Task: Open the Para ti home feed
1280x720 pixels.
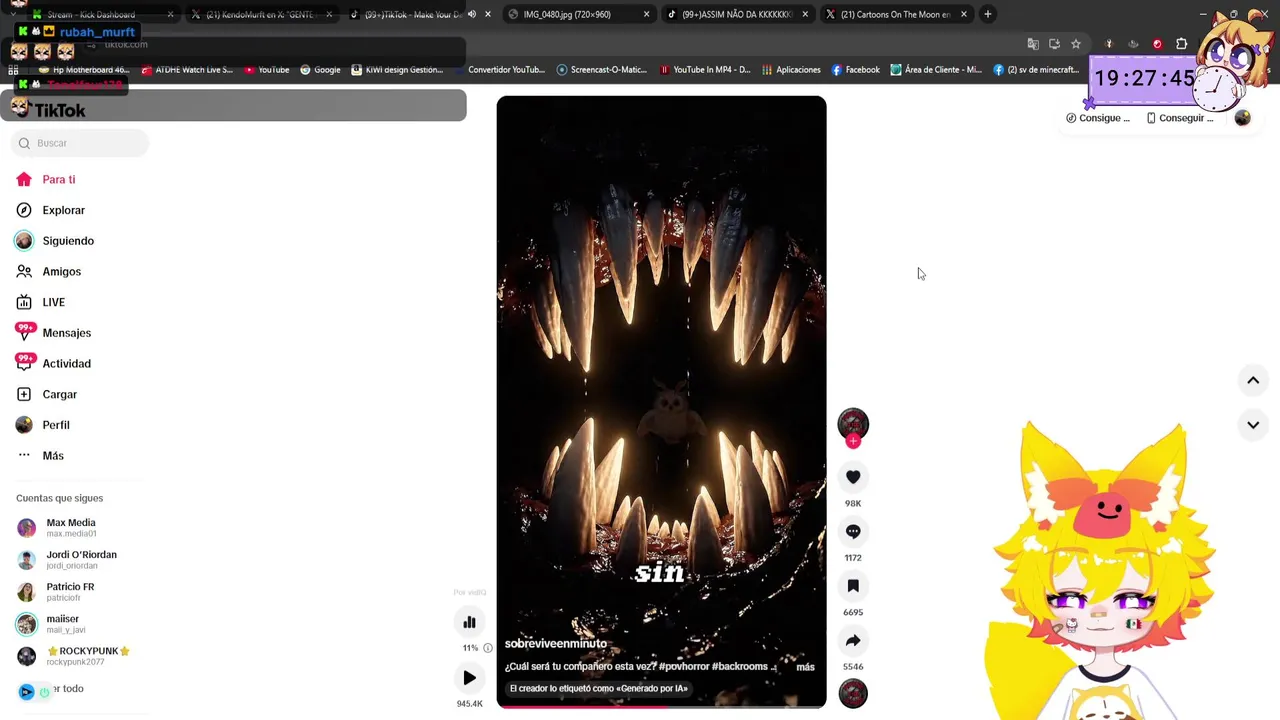Action: (x=46, y=180)
